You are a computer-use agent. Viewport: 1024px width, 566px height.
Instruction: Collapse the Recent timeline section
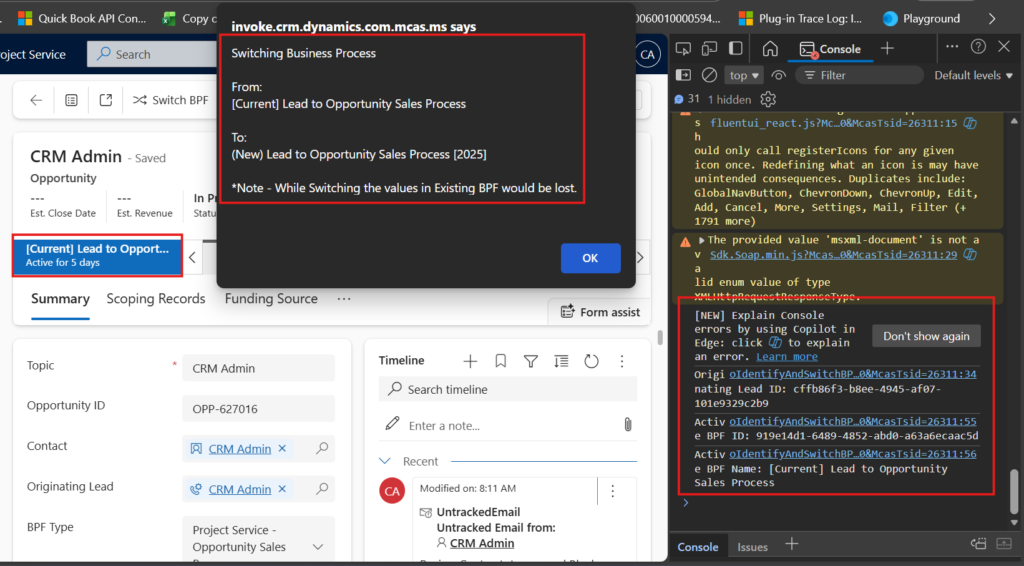click(x=386, y=461)
